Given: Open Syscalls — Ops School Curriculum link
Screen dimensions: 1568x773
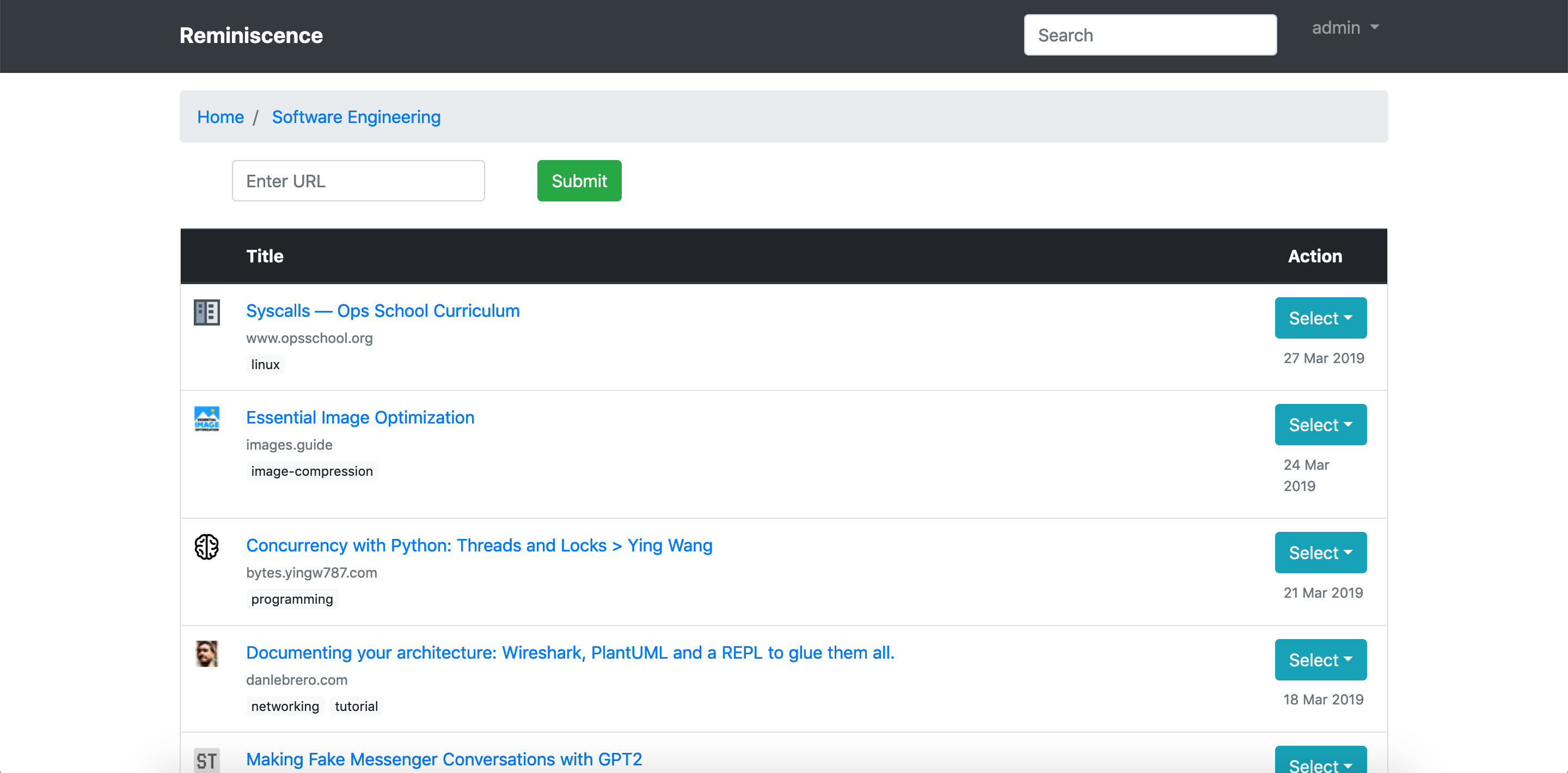Looking at the screenshot, I should tap(383, 311).
